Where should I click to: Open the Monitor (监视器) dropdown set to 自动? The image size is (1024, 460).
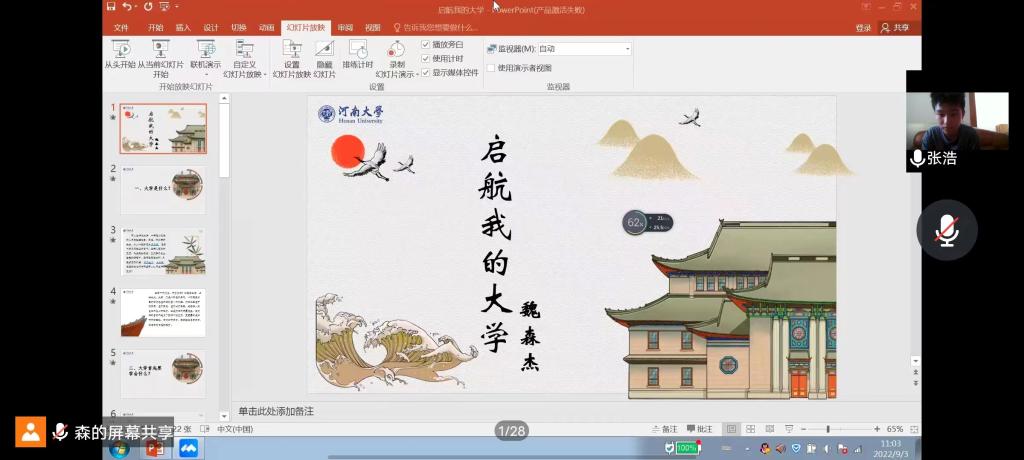627,48
